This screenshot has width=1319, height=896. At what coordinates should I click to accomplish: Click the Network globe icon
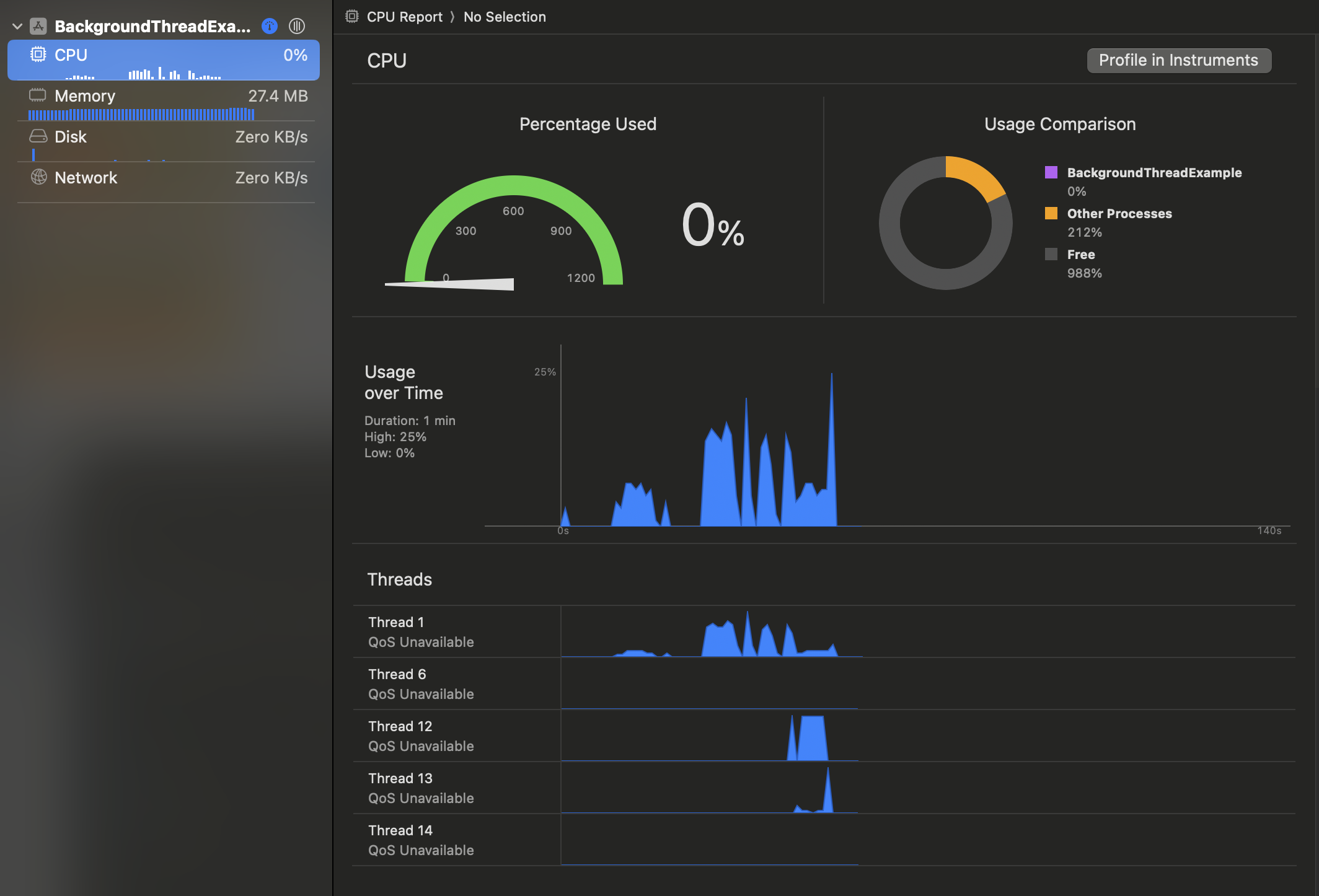click(x=38, y=177)
